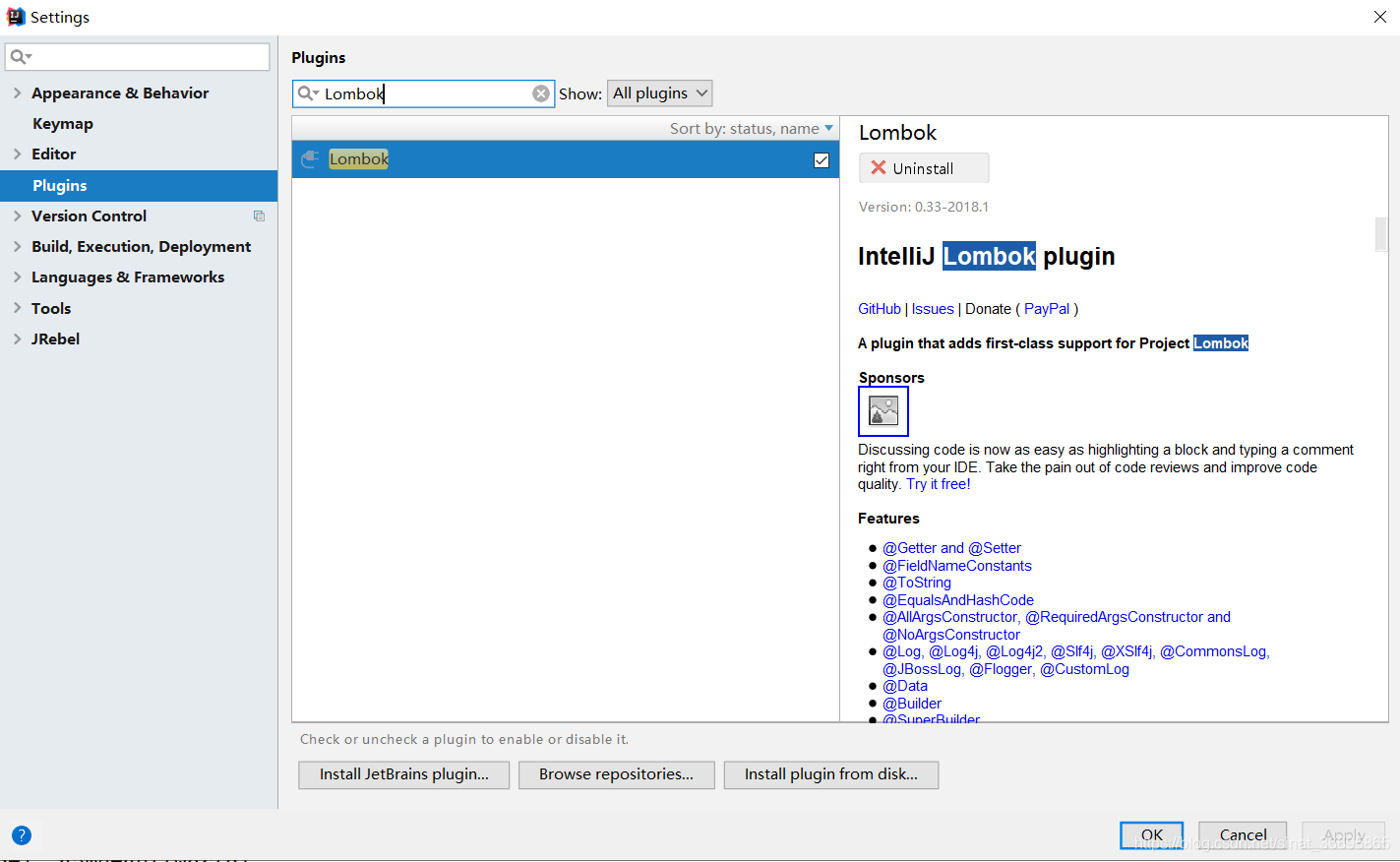1400x862 pixels.
Task: Focus the settings search field
Action: click(x=138, y=57)
